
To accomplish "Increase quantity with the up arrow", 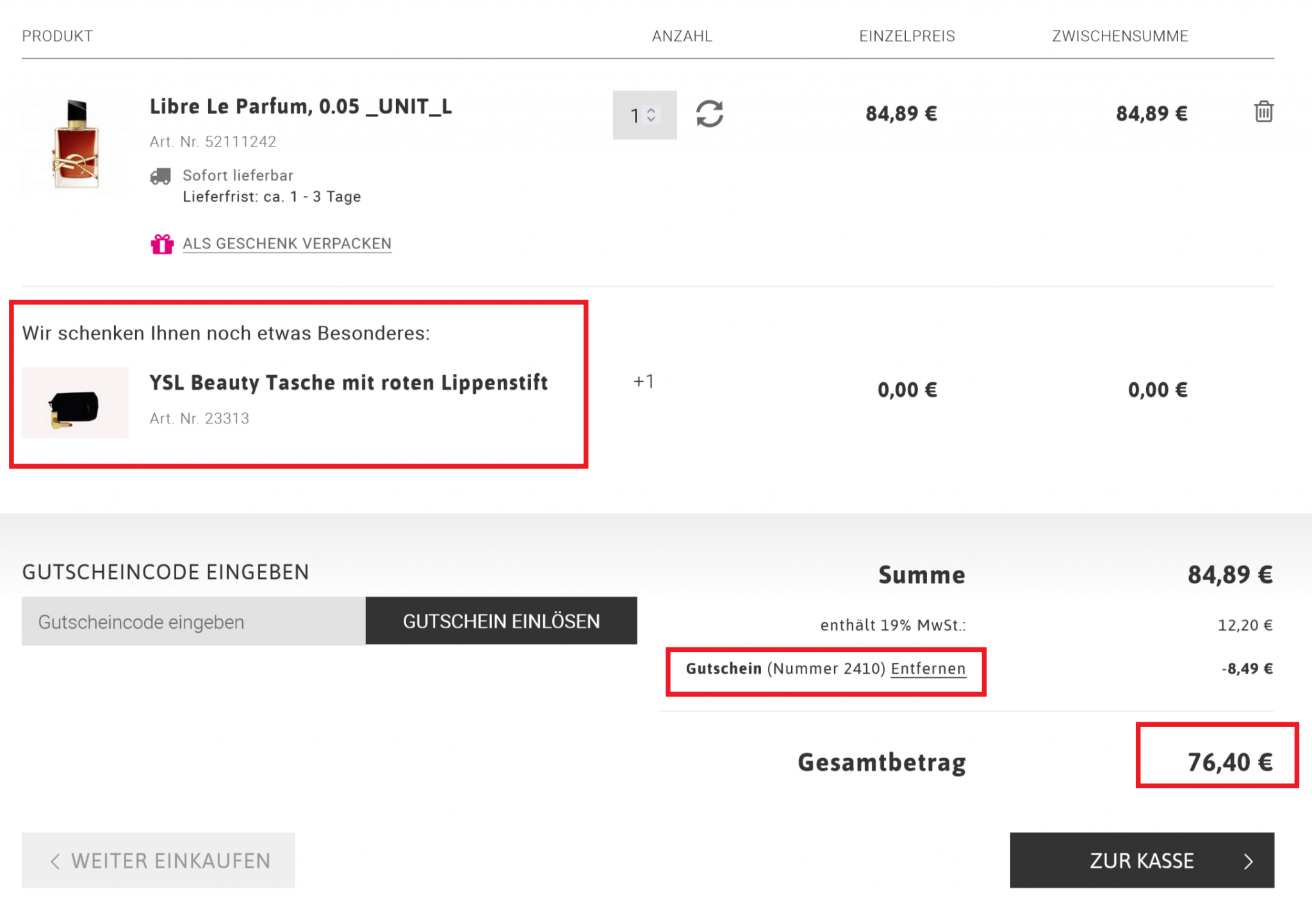I will click(652, 110).
